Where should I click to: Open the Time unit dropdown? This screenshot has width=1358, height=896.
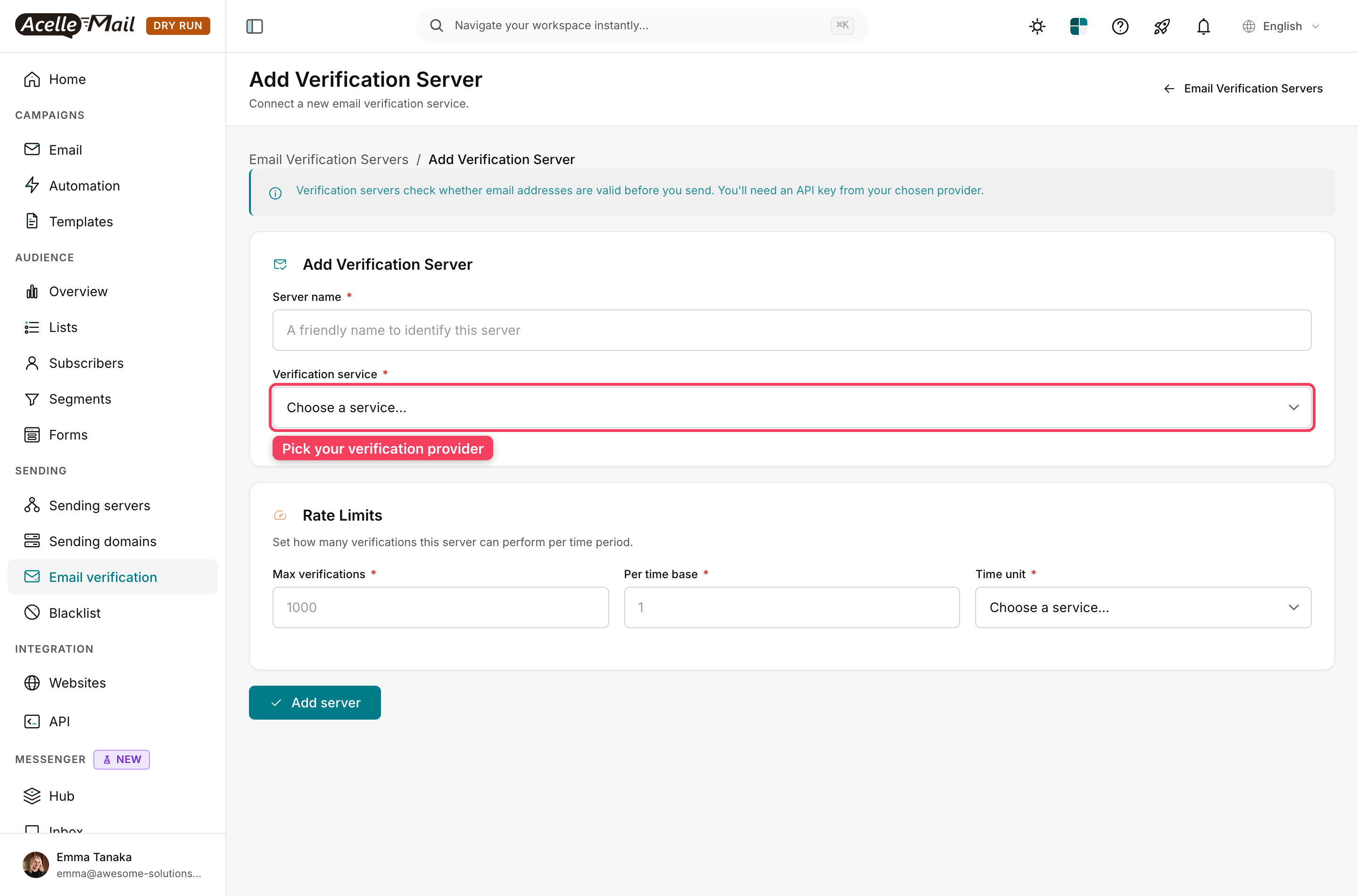click(x=1143, y=607)
